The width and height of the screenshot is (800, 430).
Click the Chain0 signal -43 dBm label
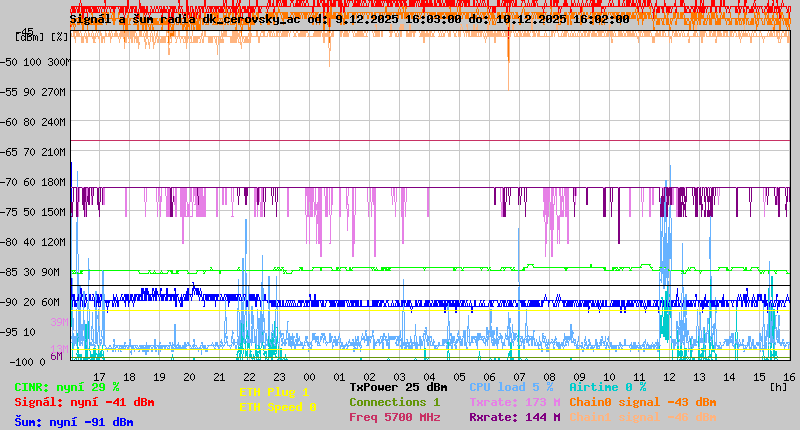(x=643, y=402)
